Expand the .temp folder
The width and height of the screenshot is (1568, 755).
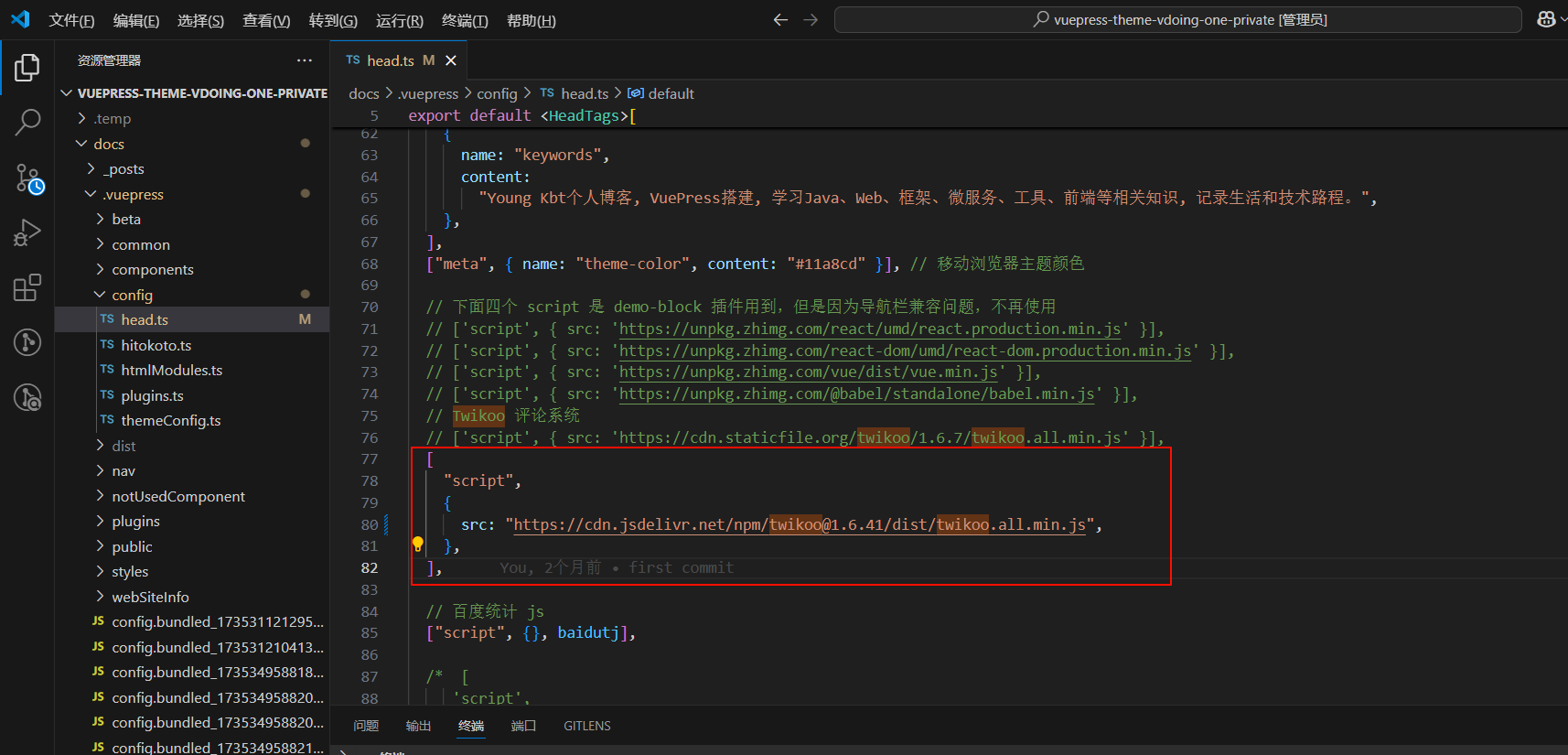[x=112, y=118]
